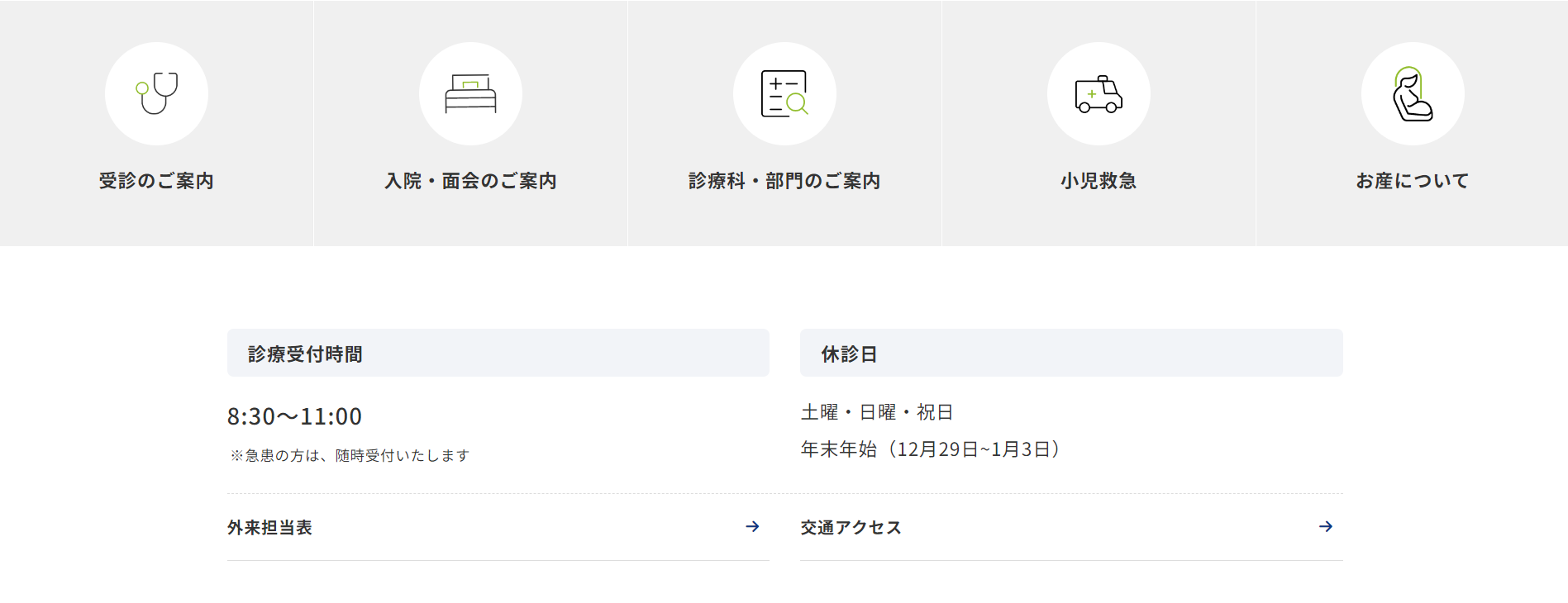Click the 休診日 section heading
The height and width of the screenshot is (603, 1568).
click(849, 354)
